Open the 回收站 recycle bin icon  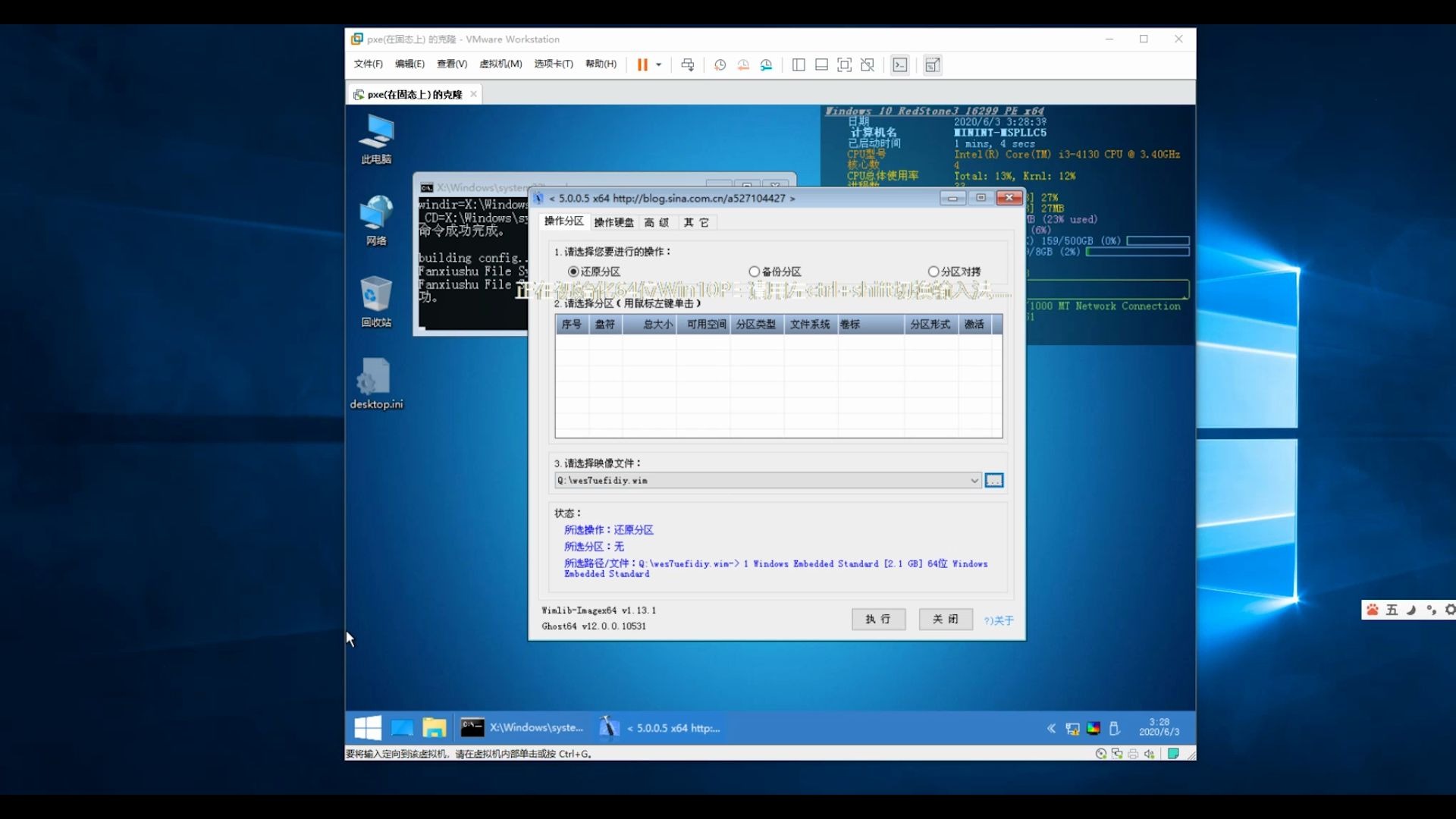[376, 303]
